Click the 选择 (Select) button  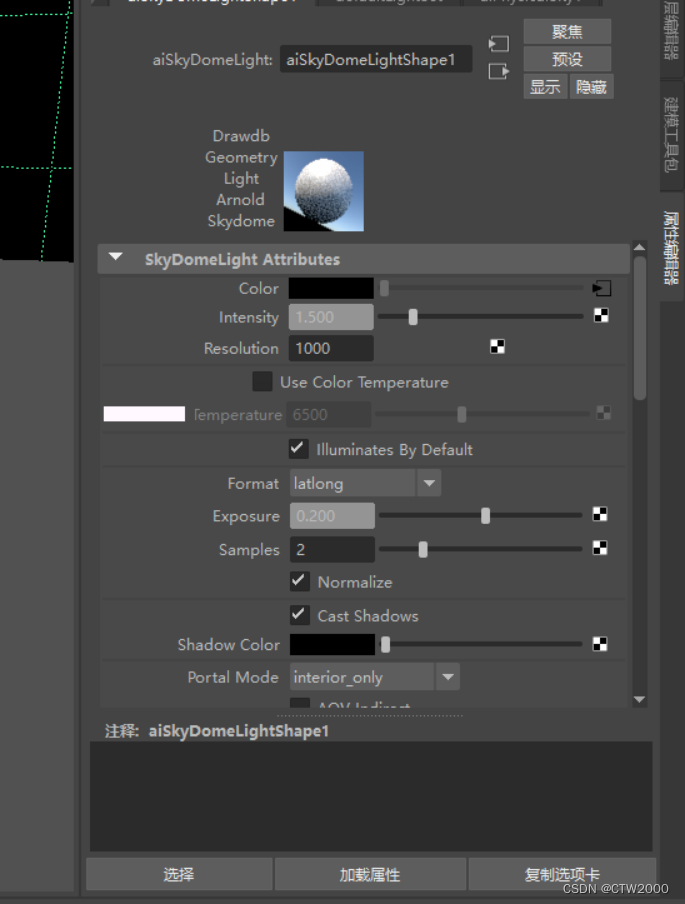click(179, 875)
